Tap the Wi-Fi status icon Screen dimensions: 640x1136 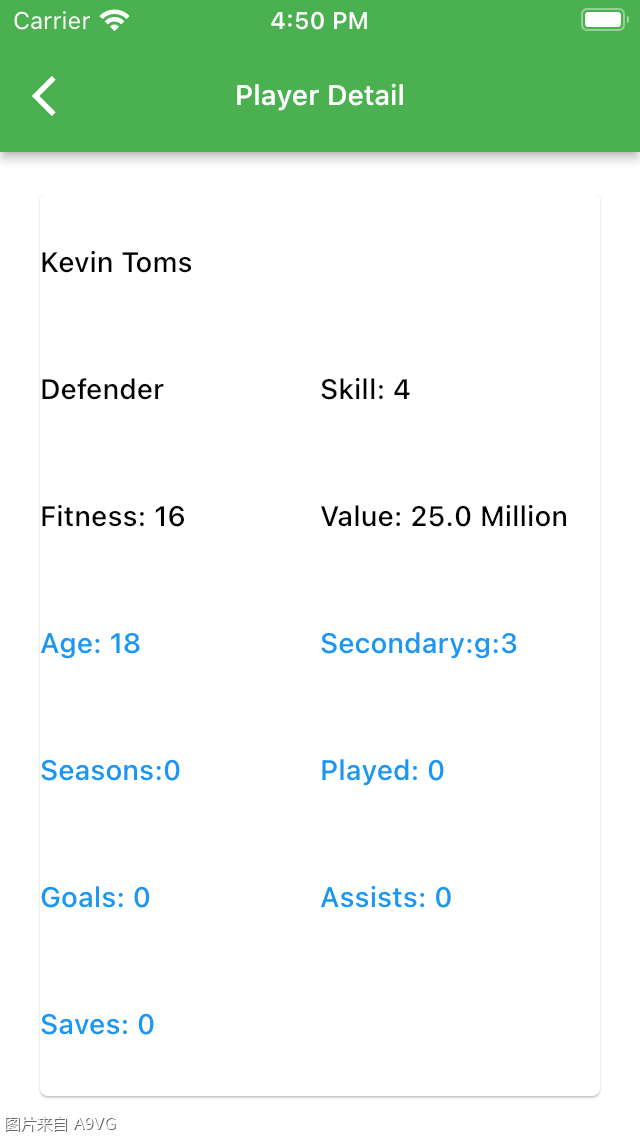click(x=115, y=20)
